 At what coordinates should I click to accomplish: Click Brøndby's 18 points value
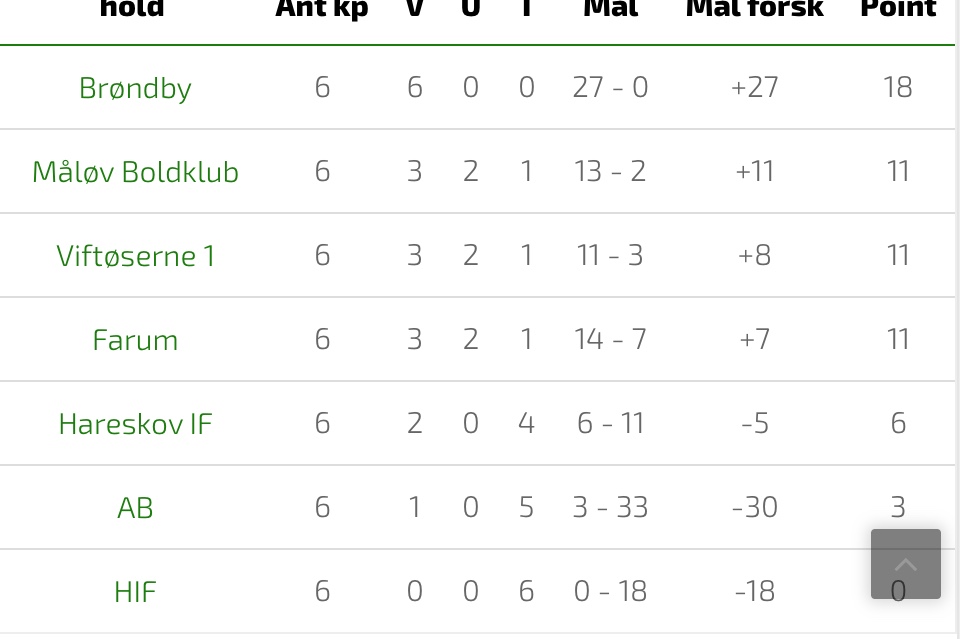(x=898, y=87)
